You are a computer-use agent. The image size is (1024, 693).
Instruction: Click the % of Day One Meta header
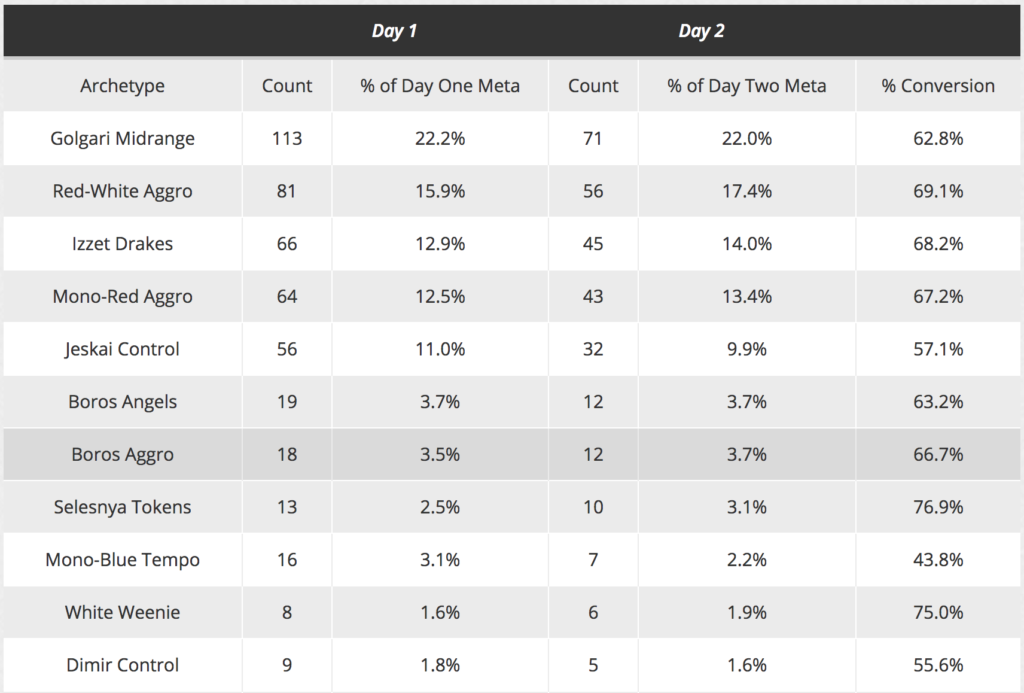point(440,86)
